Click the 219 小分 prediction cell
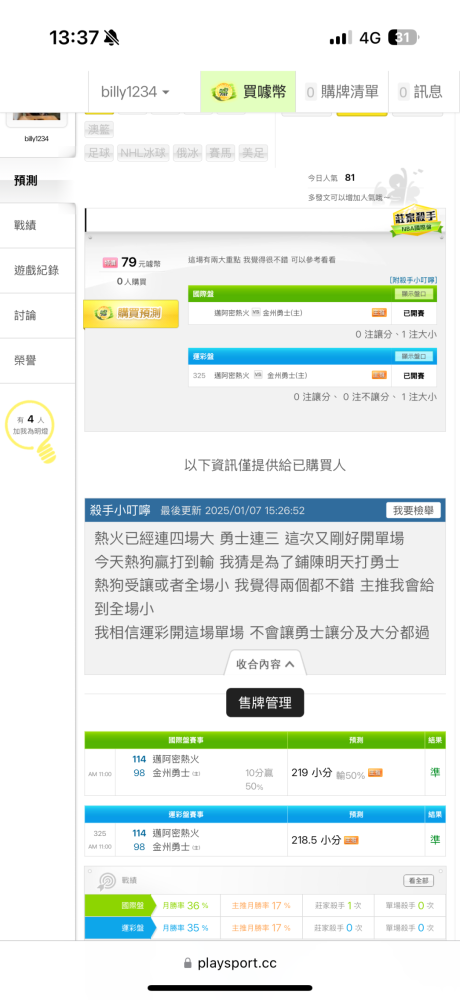This screenshot has width=460, height=1000. click(357, 772)
